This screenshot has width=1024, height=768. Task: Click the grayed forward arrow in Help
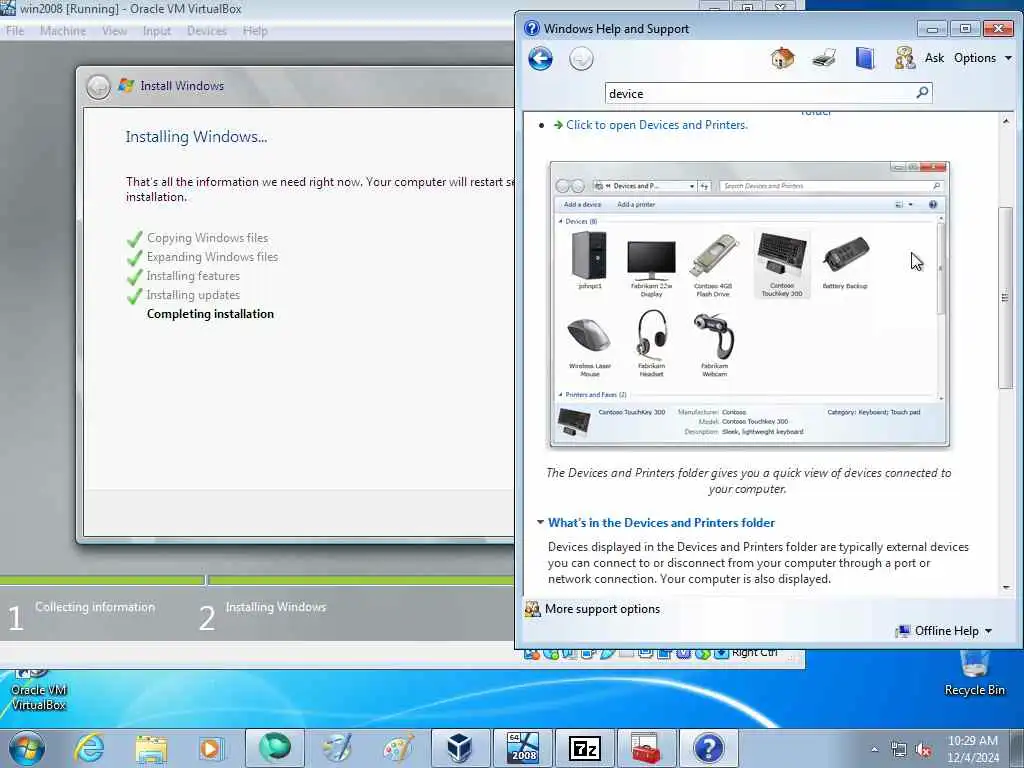pyautogui.click(x=581, y=59)
